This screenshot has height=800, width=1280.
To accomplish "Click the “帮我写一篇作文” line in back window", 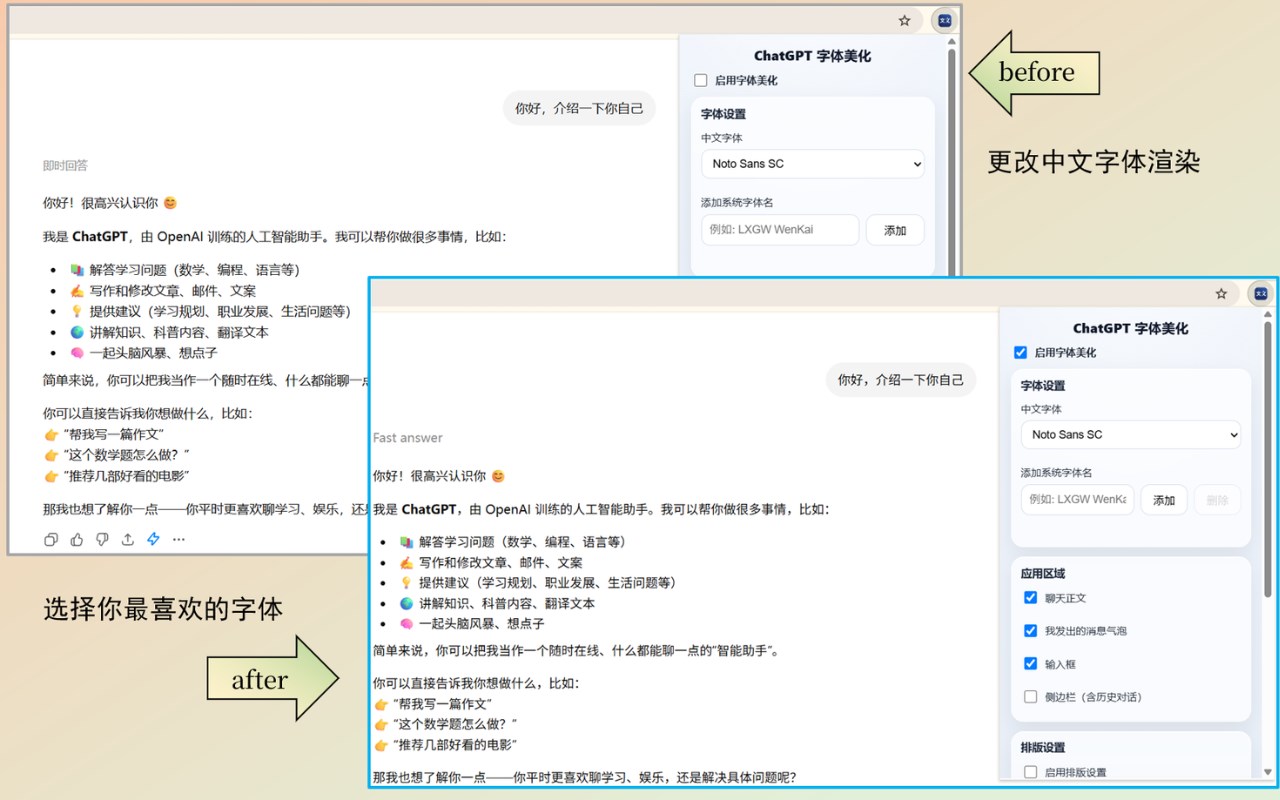I will pyautogui.click(x=103, y=434).
